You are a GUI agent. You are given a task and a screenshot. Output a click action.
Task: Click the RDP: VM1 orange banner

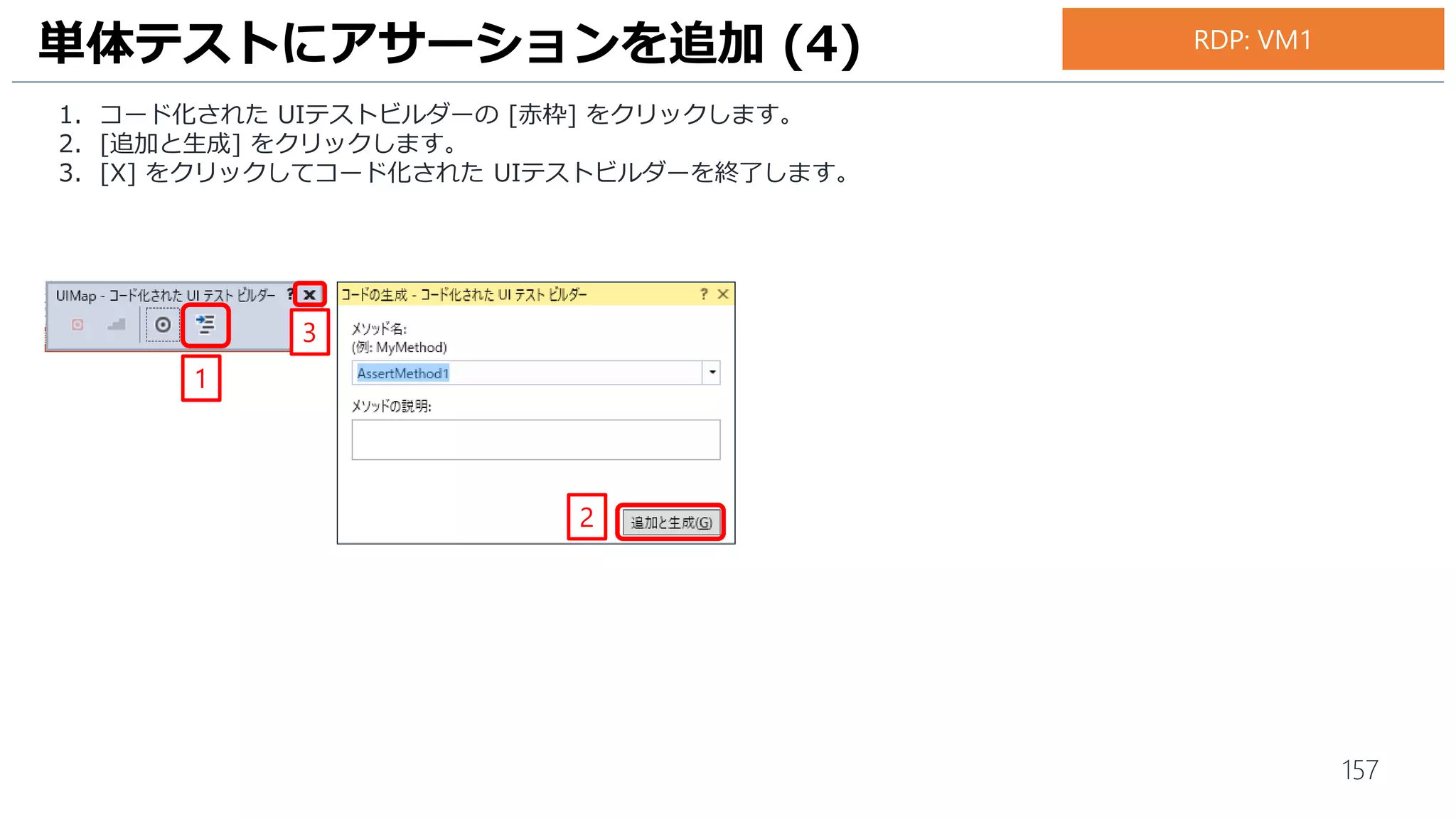(x=1253, y=39)
